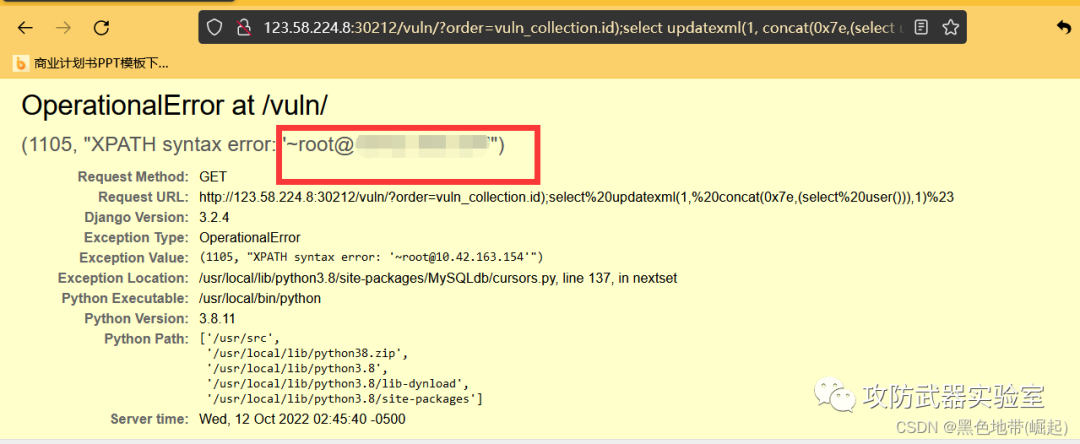Click the address bar URL field
Image resolution: width=1080 pixels, height=444 pixels.
[582, 28]
